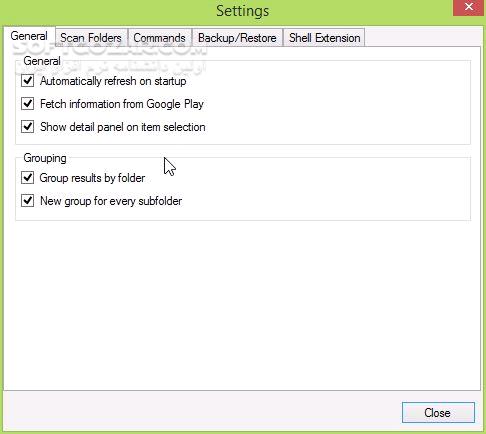Switch to the Scan Folders tab
Image resolution: width=486 pixels, height=434 pixels.
click(91, 38)
